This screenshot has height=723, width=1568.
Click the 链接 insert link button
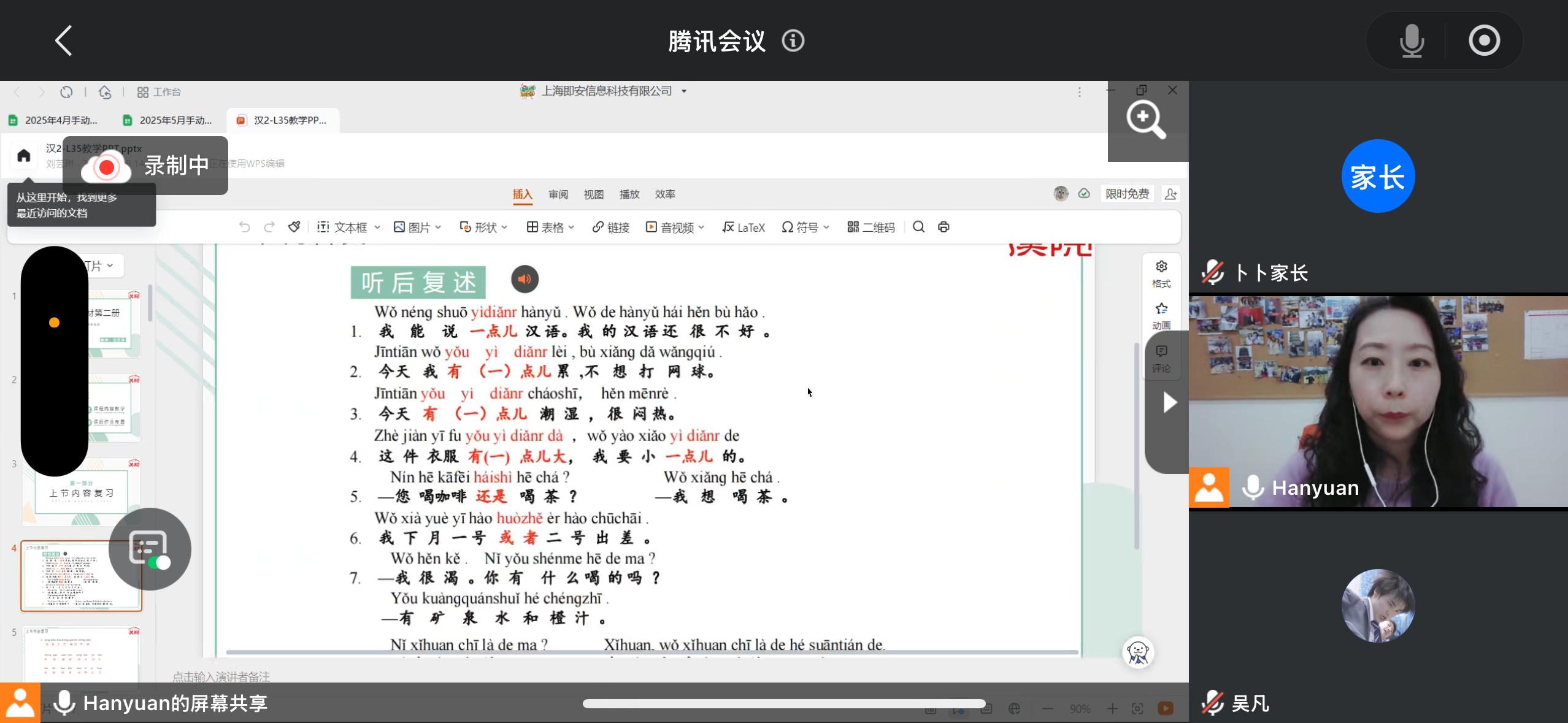click(x=611, y=228)
